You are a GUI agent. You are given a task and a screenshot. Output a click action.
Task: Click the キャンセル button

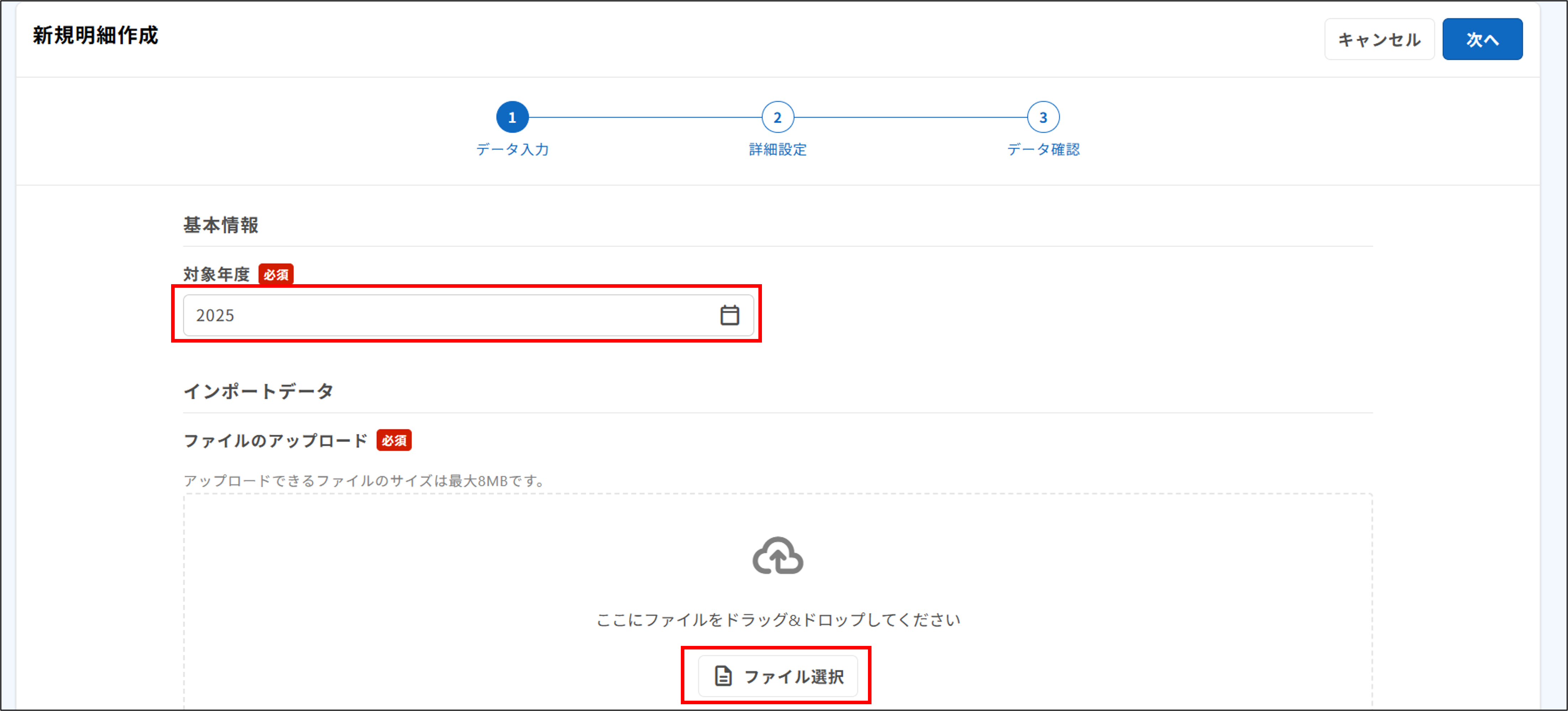click(x=1379, y=38)
